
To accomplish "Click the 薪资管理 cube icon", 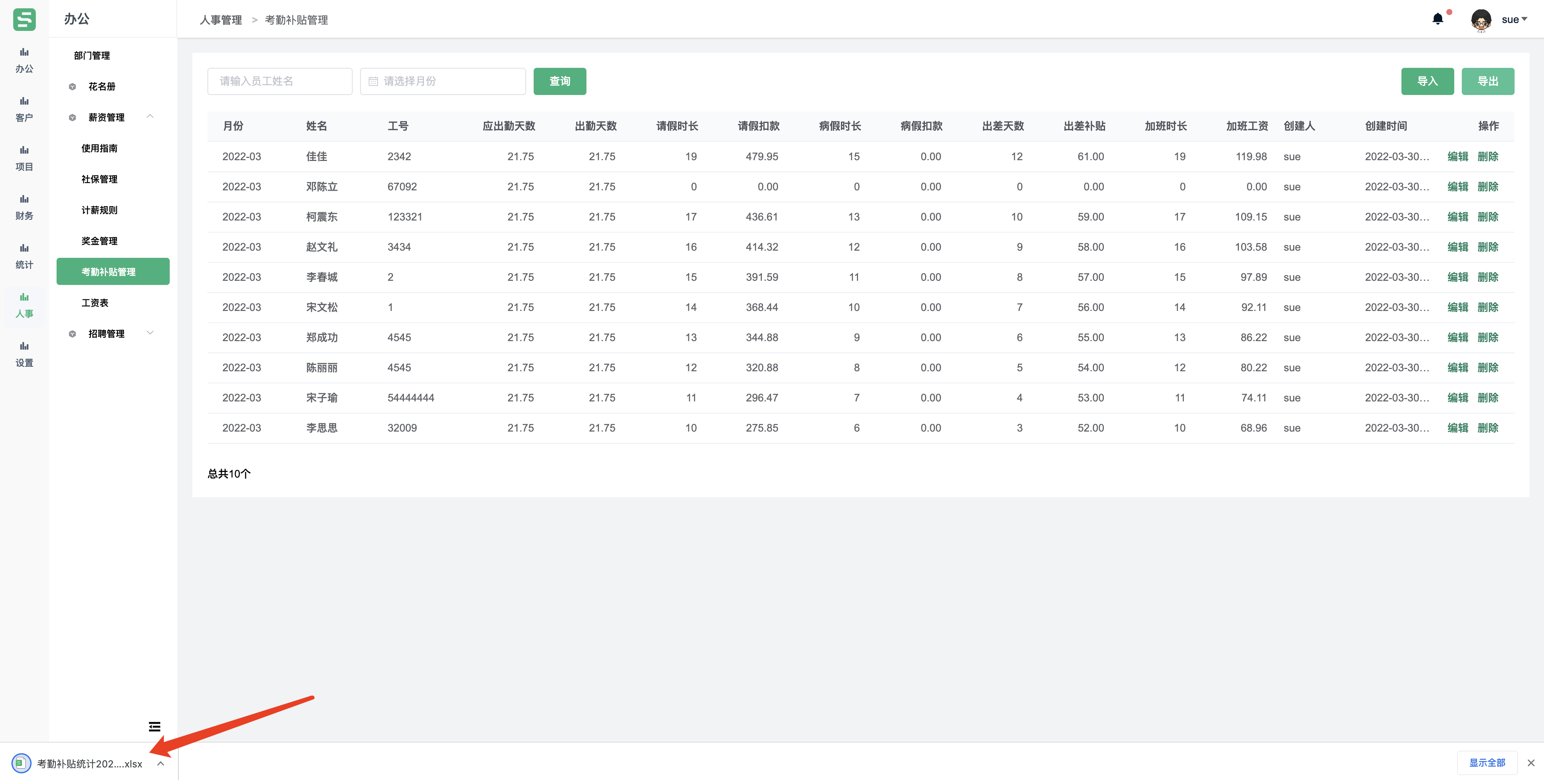I will (x=72, y=117).
